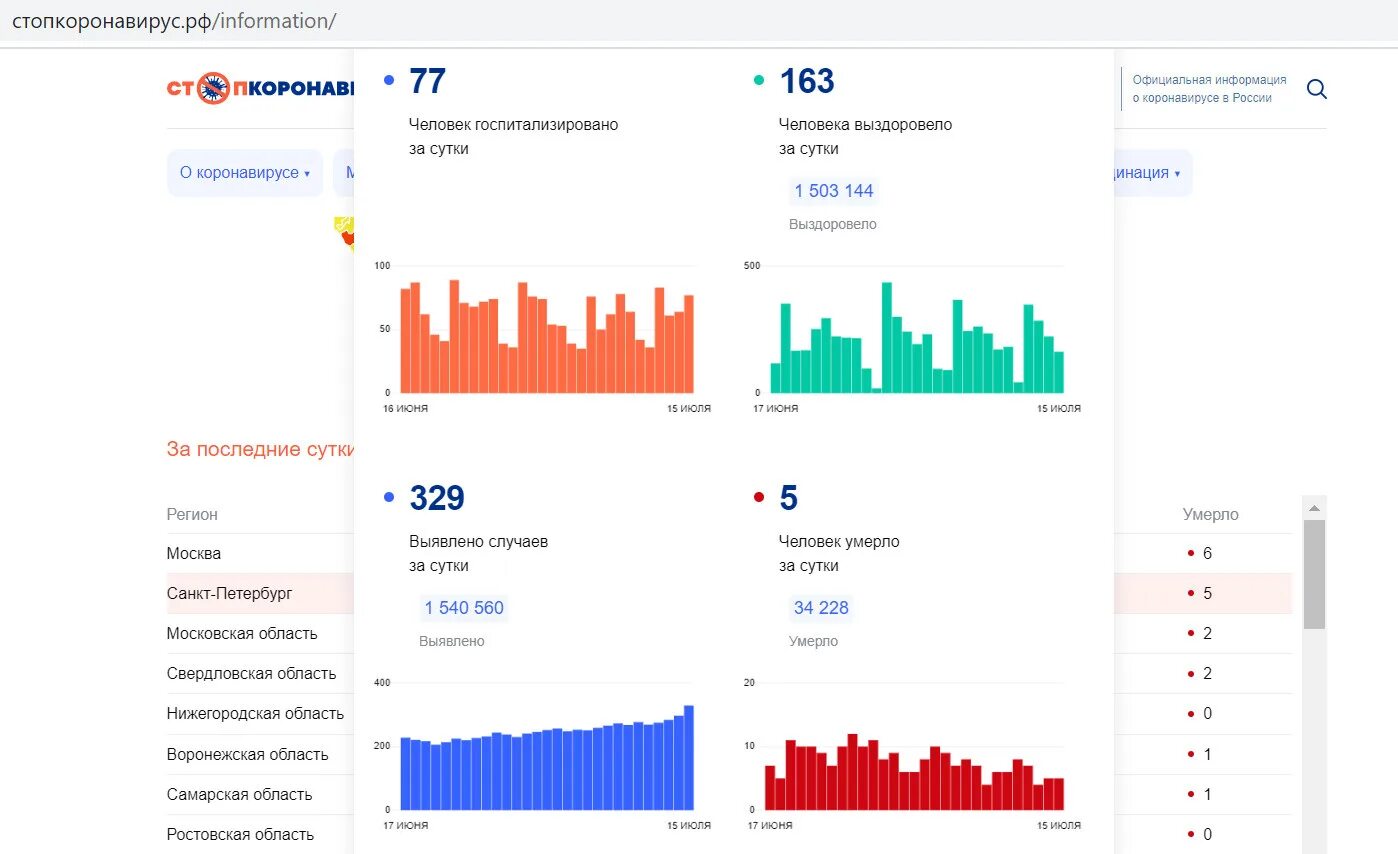Click the 1 540 560 detected total badge
Viewport: 1398px width, 854px height.
(x=464, y=608)
